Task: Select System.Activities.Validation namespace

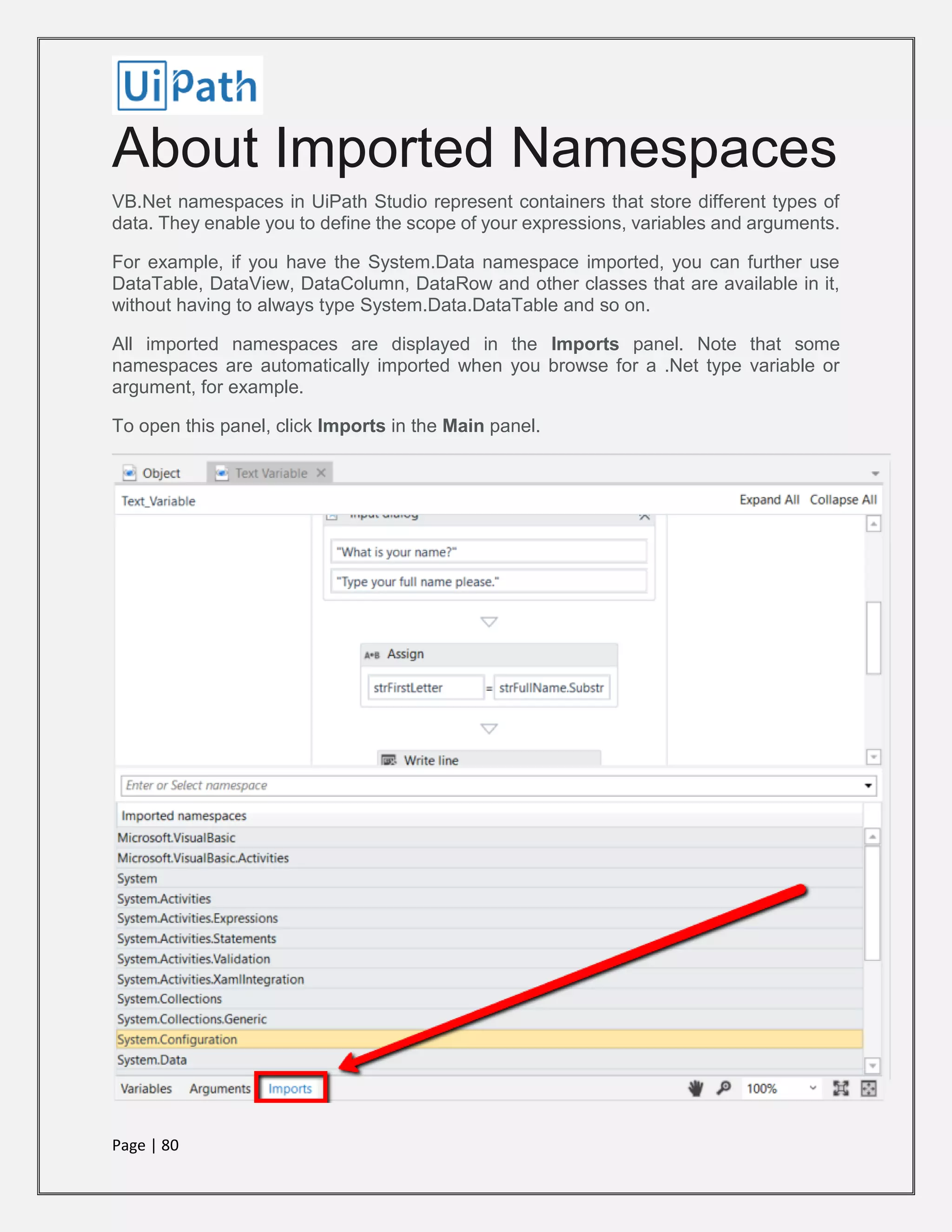Action: tap(489, 959)
